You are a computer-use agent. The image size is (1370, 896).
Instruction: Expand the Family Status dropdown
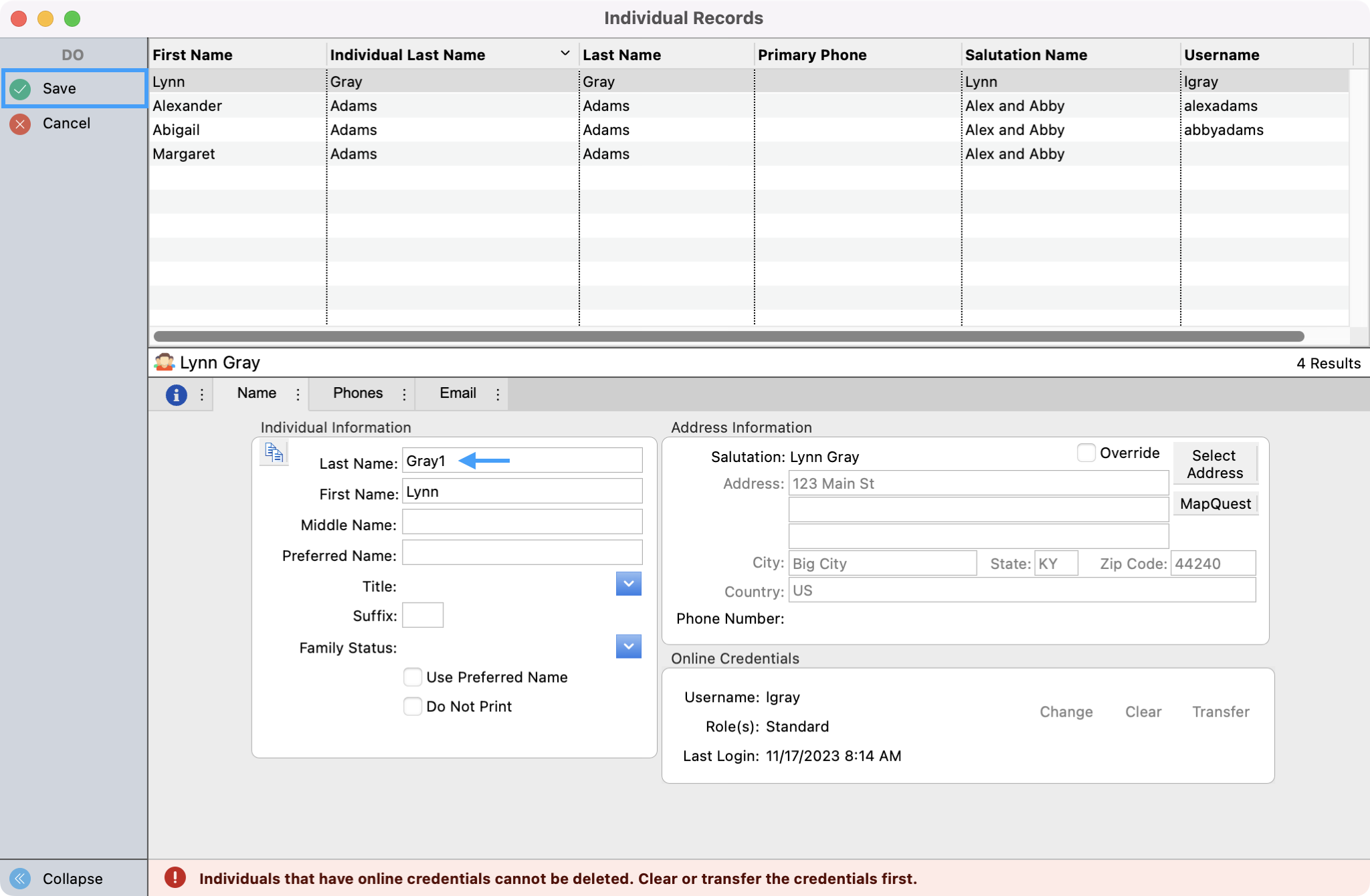pos(628,647)
